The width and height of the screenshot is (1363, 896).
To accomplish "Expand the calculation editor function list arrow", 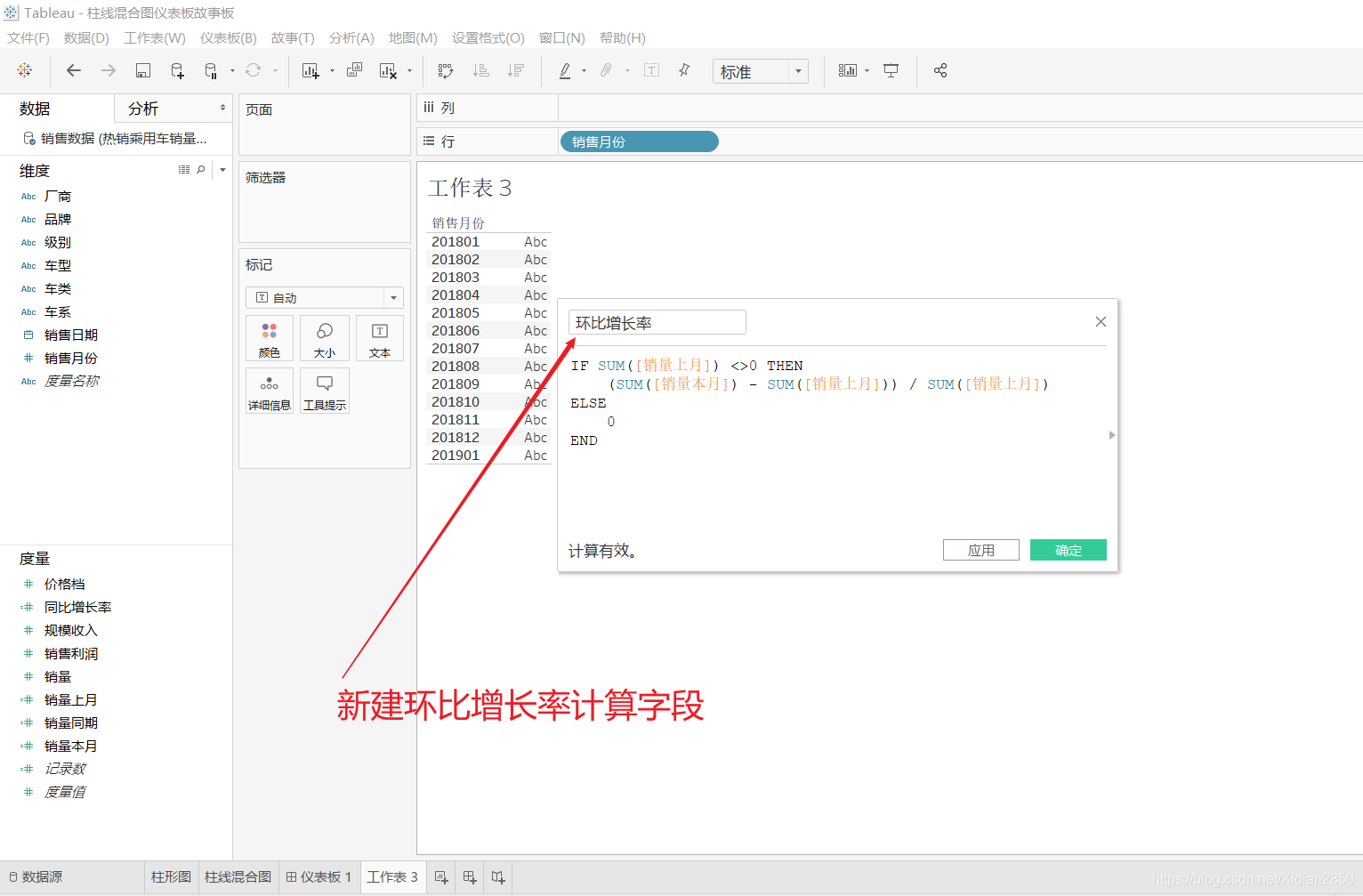I will tap(1112, 435).
